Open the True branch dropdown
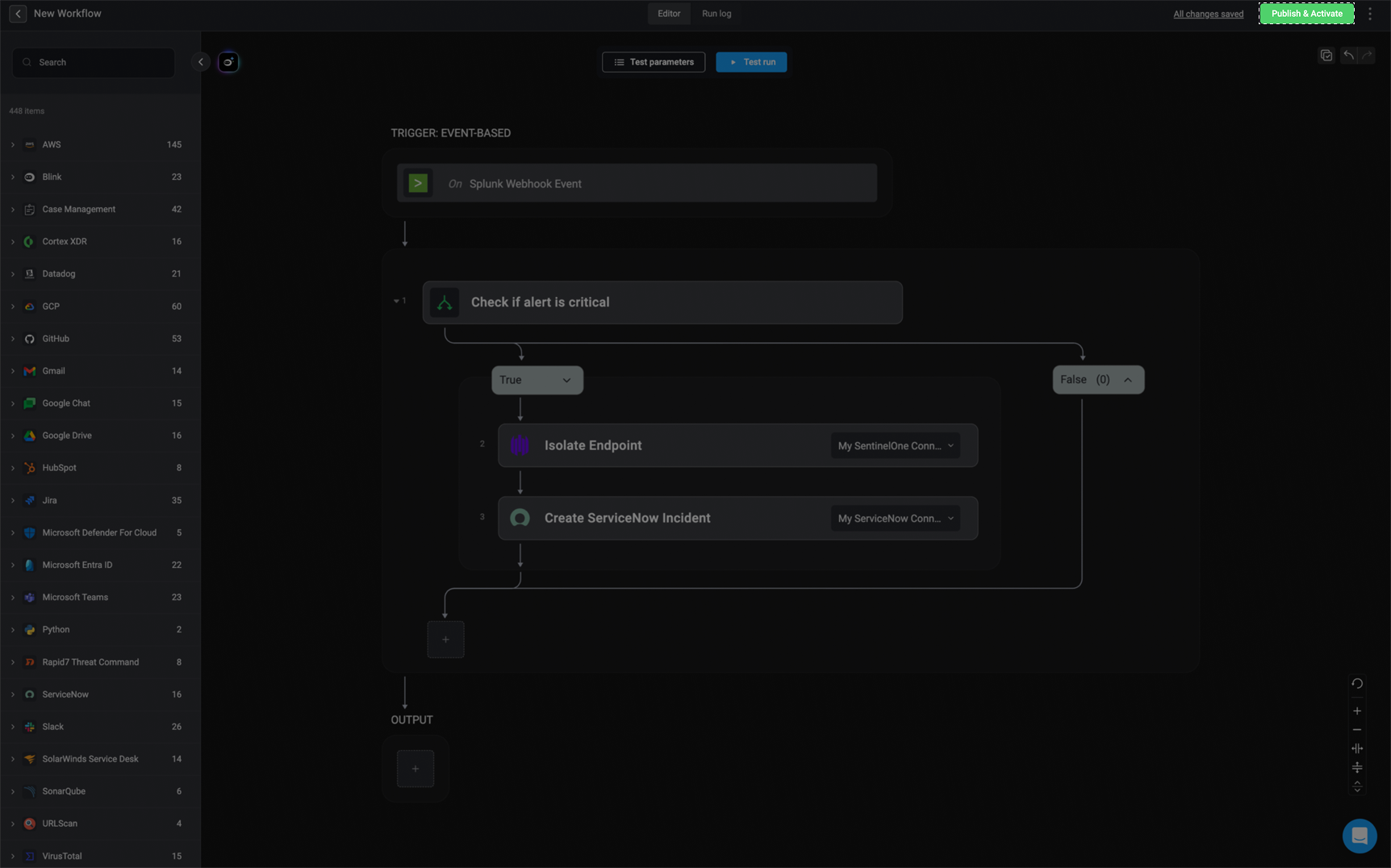Image resolution: width=1391 pixels, height=868 pixels. 537,380
